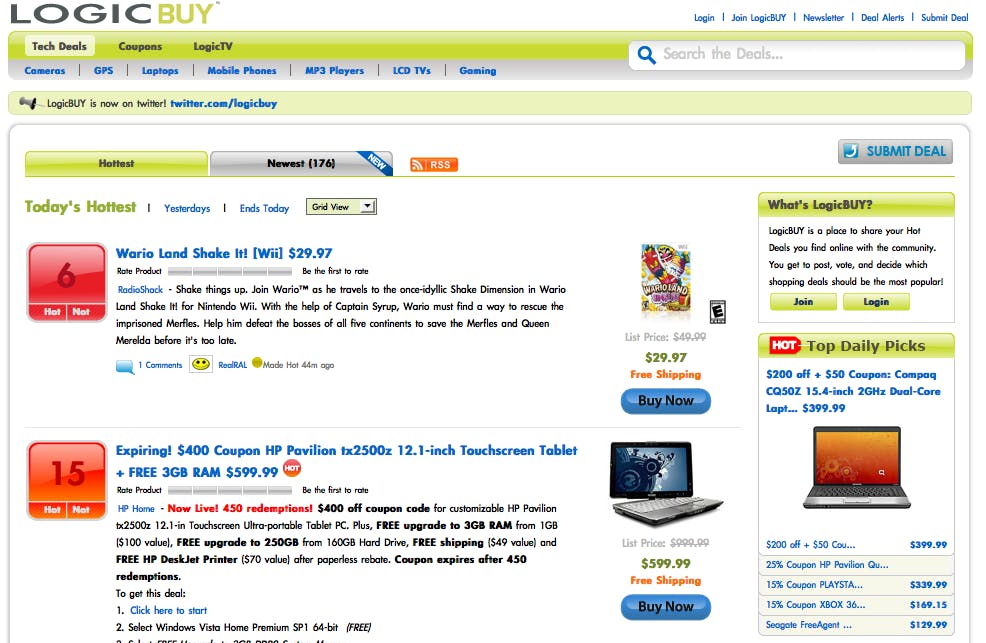Open the Grid View dropdown
Image resolution: width=986 pixels, height=643 pixels.
(x=341, y=207)
